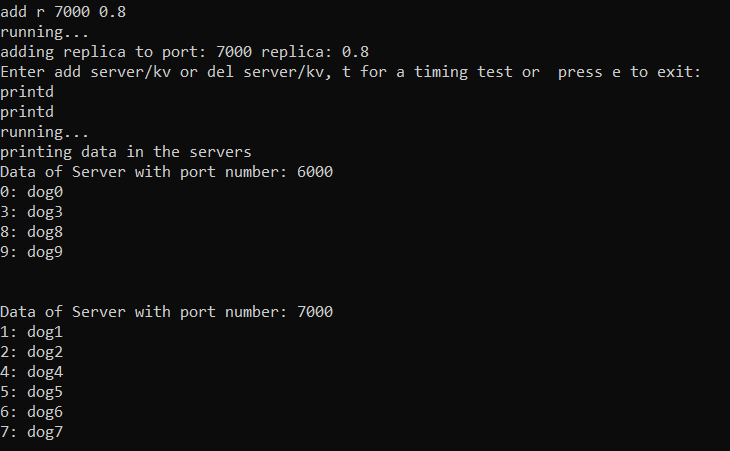
Task: Click the '0: dog0' entry
Action: (x=31, y=192)
